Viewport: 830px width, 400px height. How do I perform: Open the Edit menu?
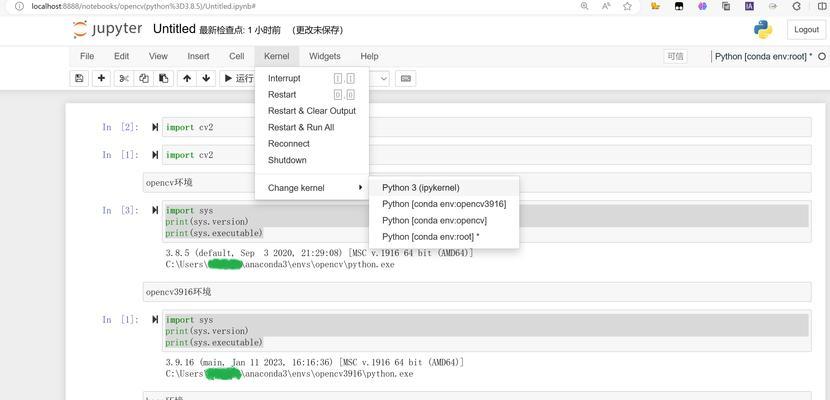tap(121, 56)
